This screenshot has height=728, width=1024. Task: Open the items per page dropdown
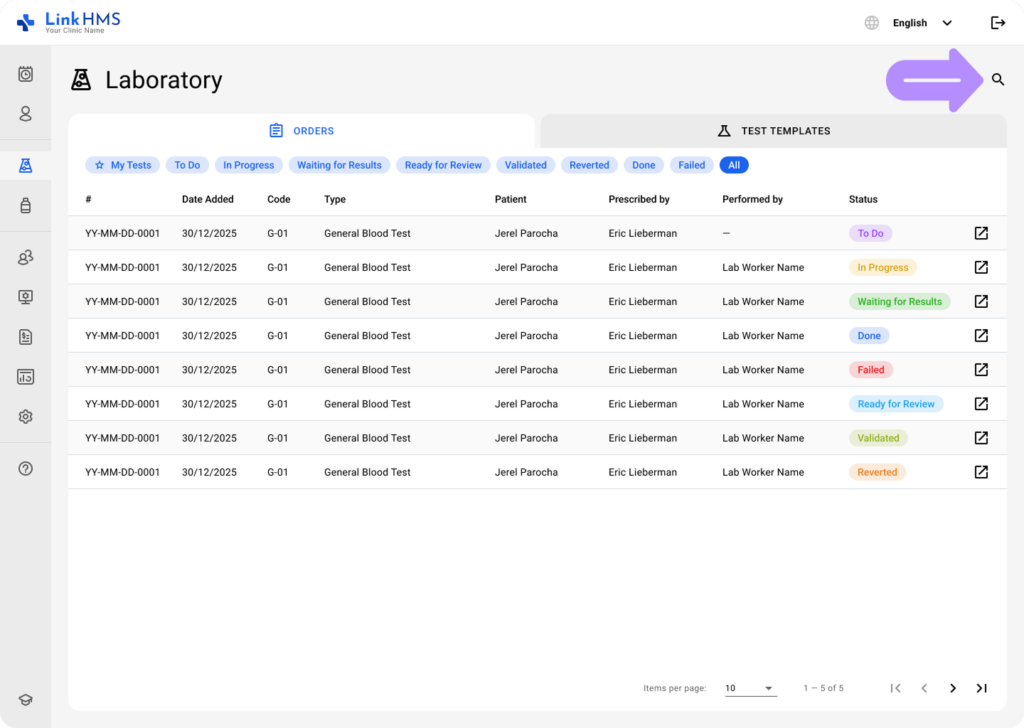click(750, 688)
